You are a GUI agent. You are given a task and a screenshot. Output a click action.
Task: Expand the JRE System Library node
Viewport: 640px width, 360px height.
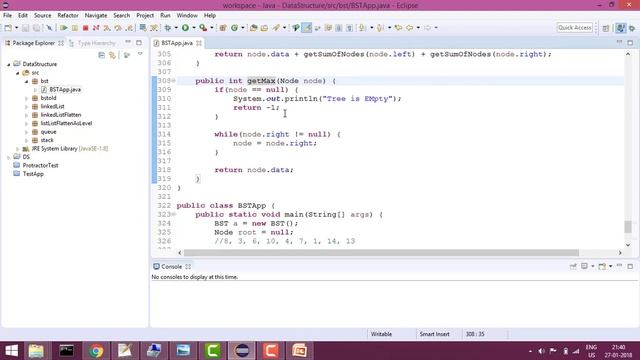pyautogui.click(x=18, y=149)
